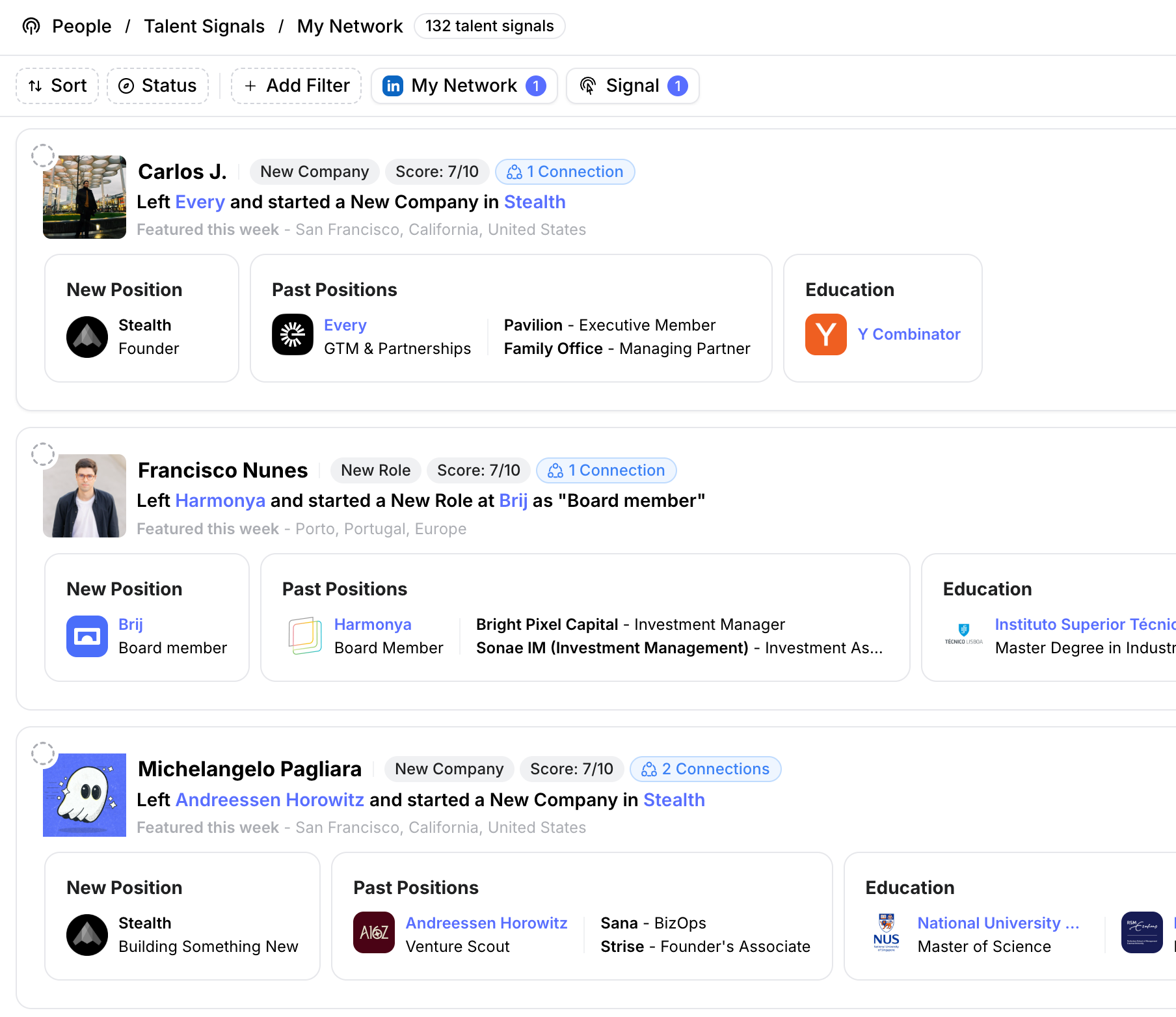This screenshot has width=1176, height=1017.
Task: Click the connection icon on Carlos J.'s badge
Action: [x=514, y=172]
